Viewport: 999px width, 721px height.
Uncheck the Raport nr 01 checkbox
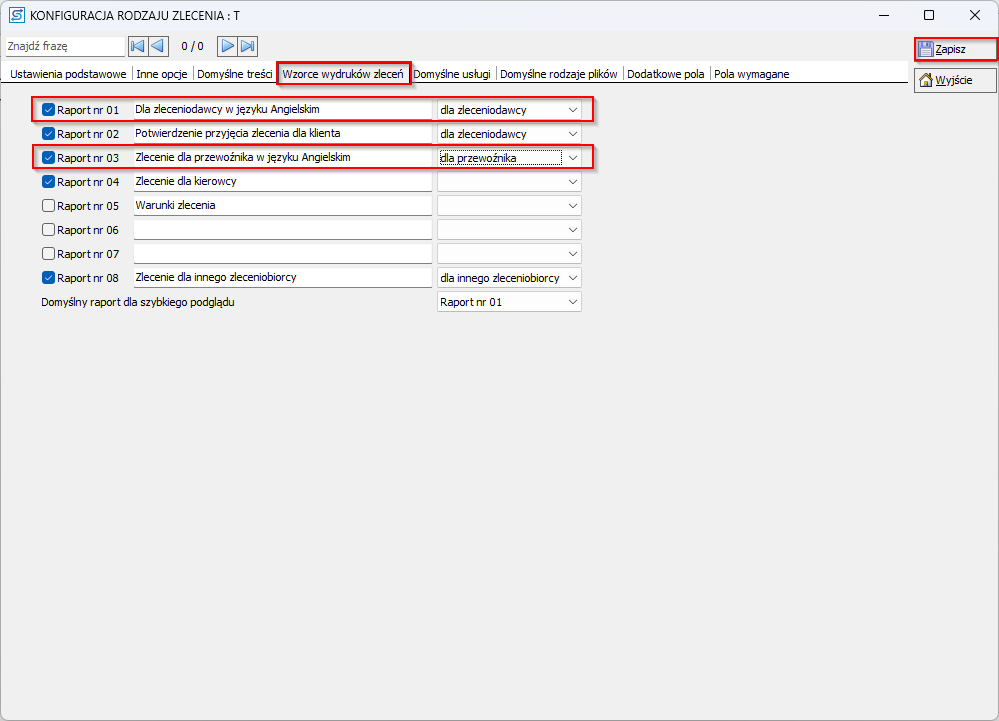49,110
